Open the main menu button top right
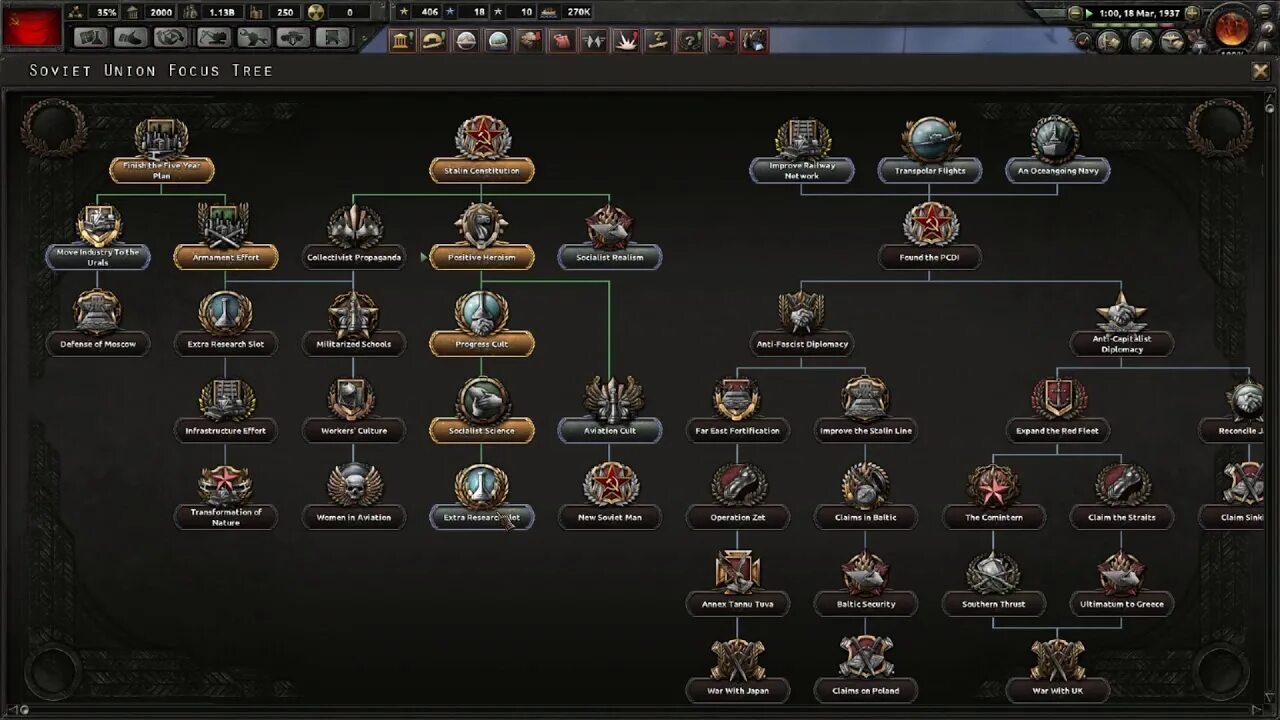The height and width of the screenshot is (720, 1280). 1264,11
